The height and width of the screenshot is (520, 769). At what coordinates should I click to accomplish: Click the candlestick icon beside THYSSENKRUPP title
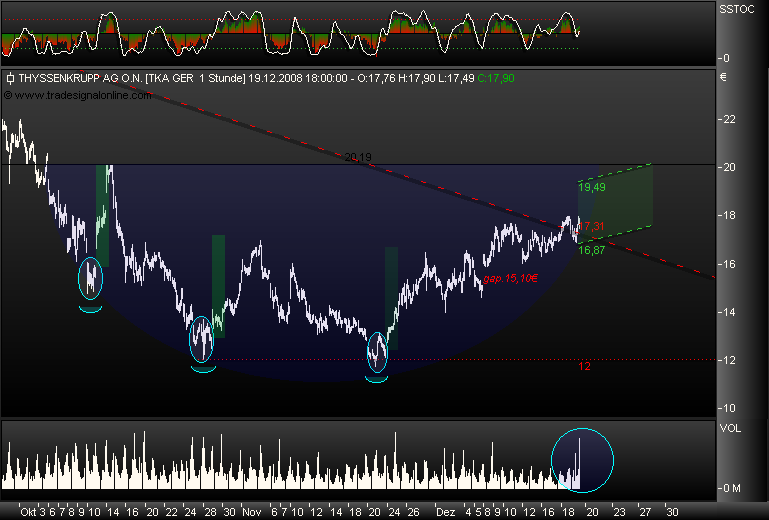tap(9, 77)
